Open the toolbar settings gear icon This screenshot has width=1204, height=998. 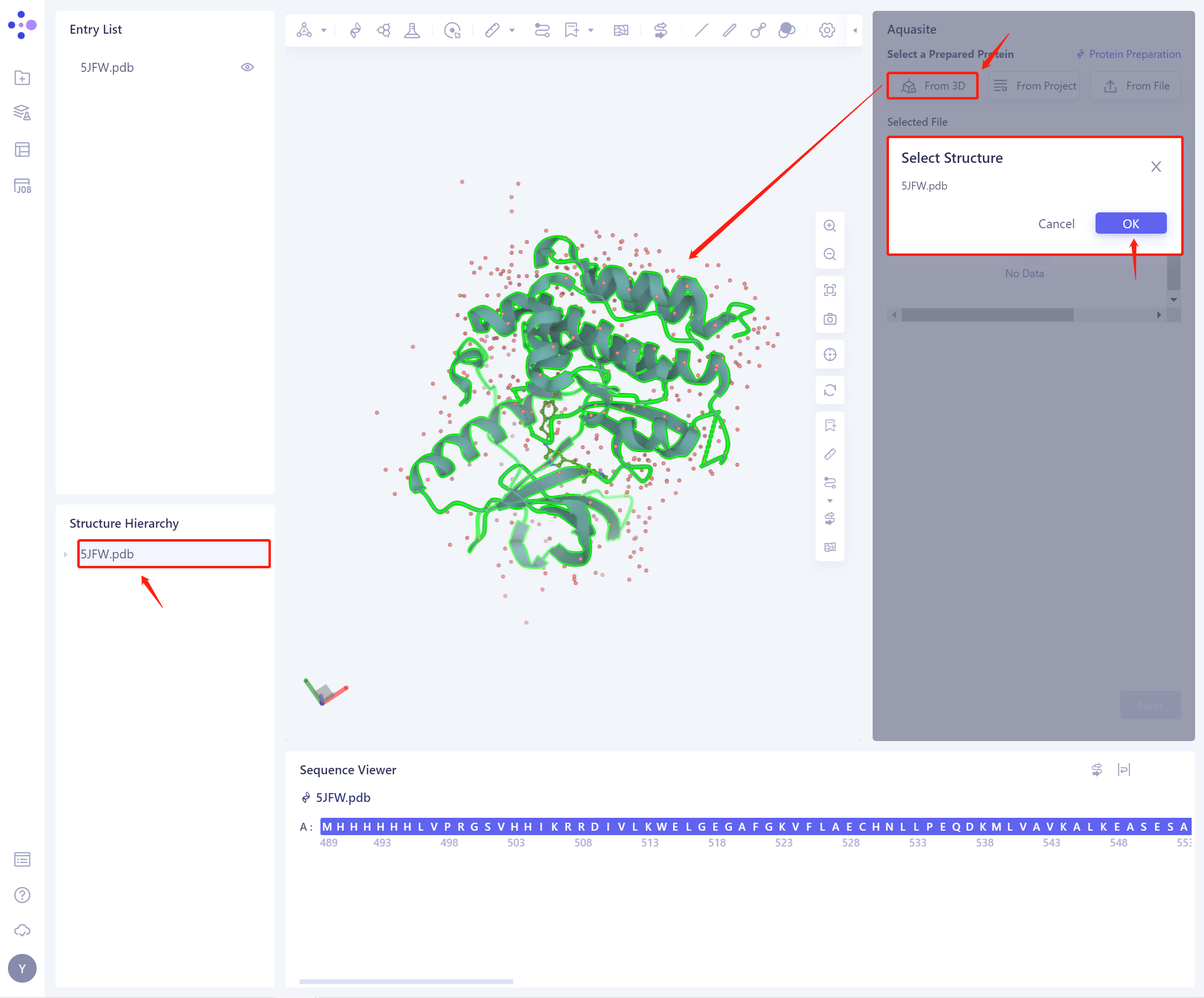pos(826,30)
